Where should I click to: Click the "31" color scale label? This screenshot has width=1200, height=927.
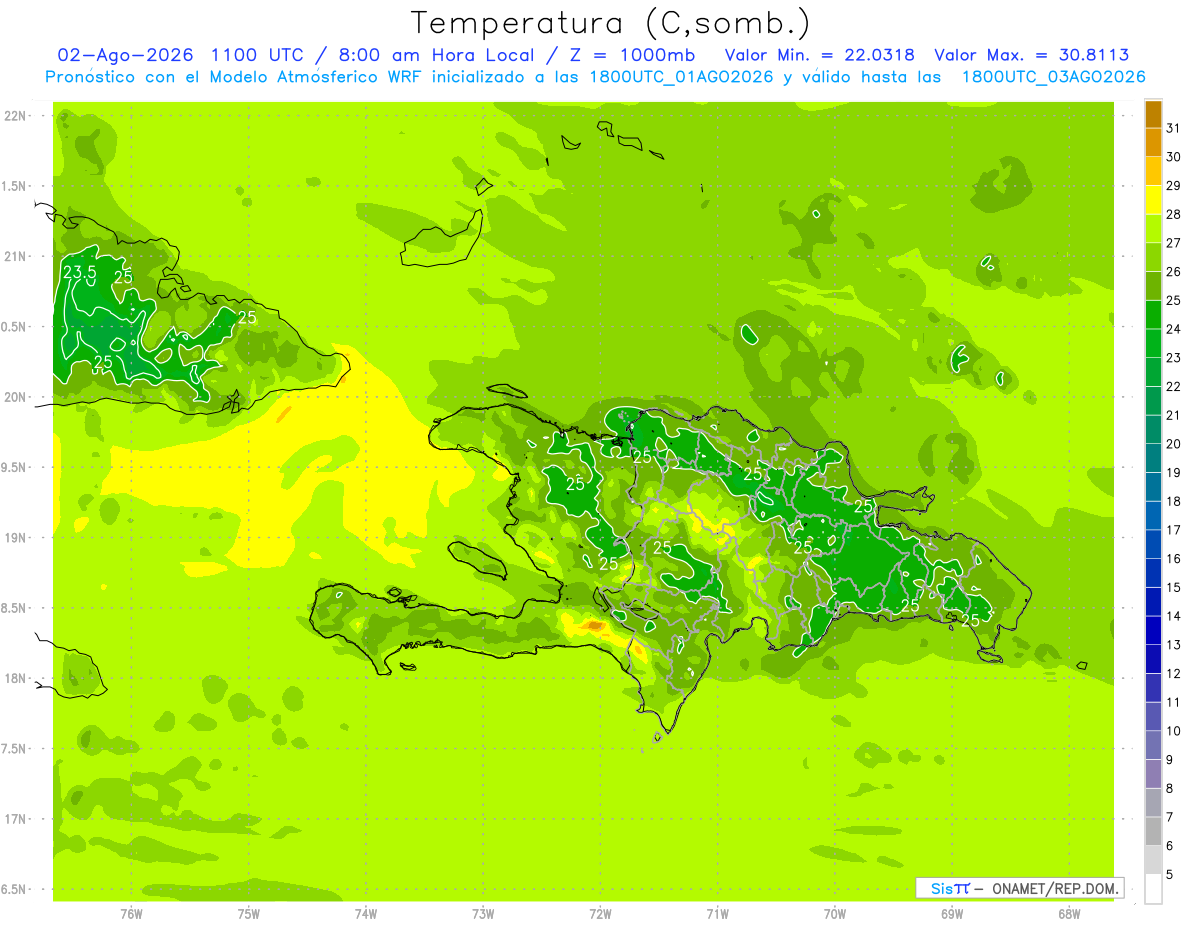[x=1173, y=128]
